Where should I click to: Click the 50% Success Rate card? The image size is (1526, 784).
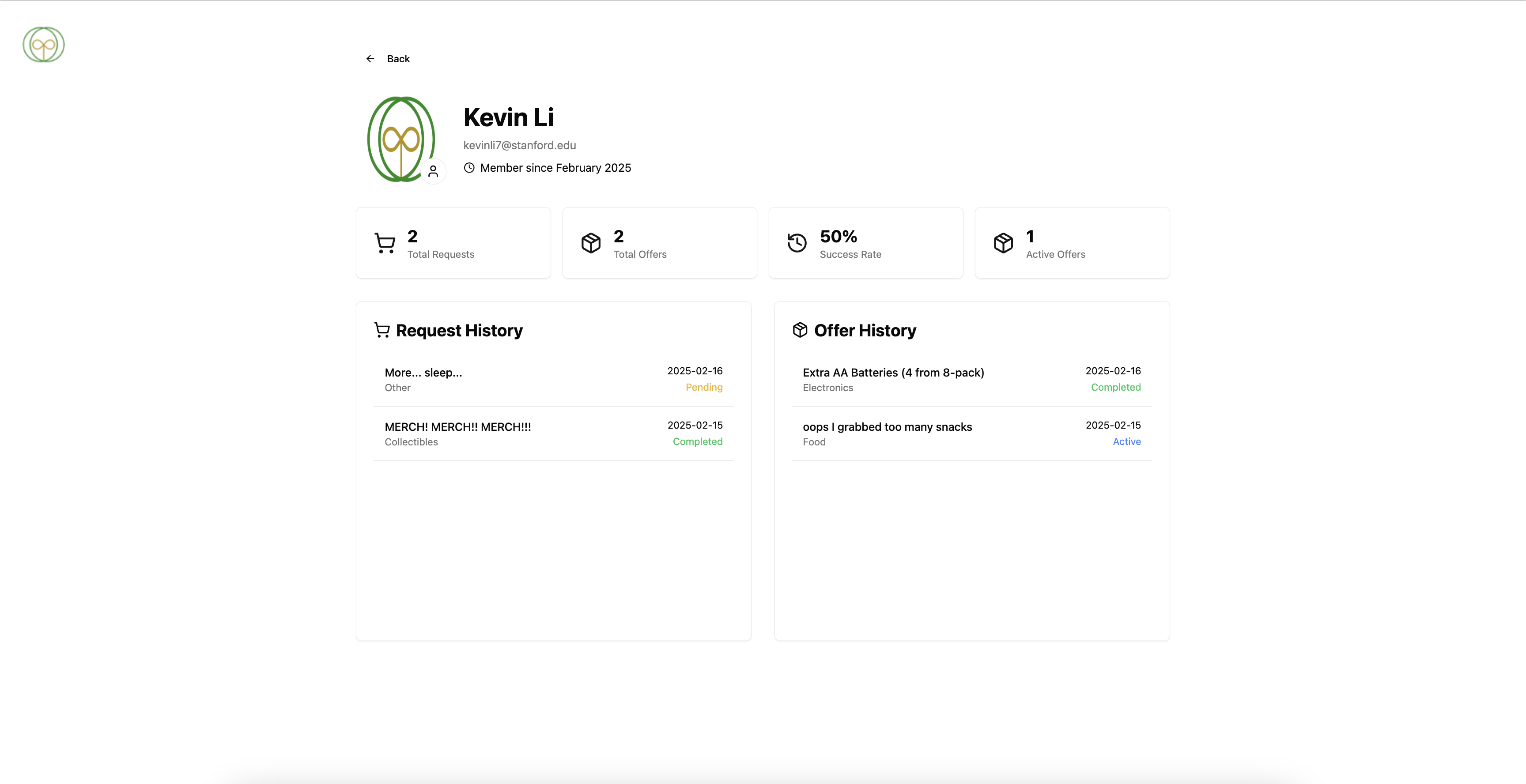(865, 243)
